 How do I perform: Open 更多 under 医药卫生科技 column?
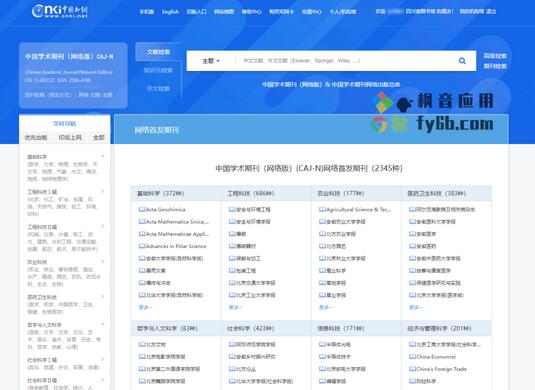(415, 307)
